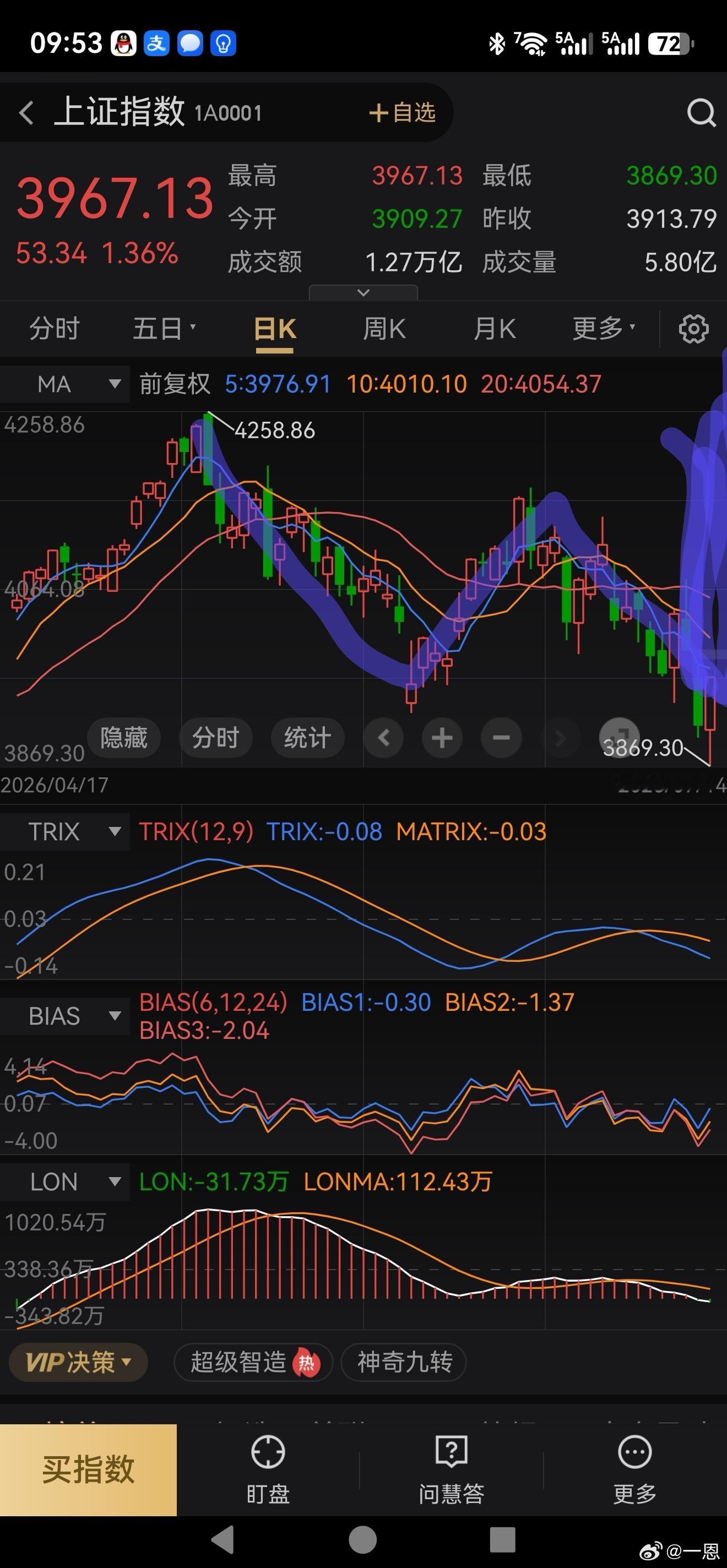Tap current price 3967.13
The width and height of the screenshot is (727, 1568).
click(115, 198)
